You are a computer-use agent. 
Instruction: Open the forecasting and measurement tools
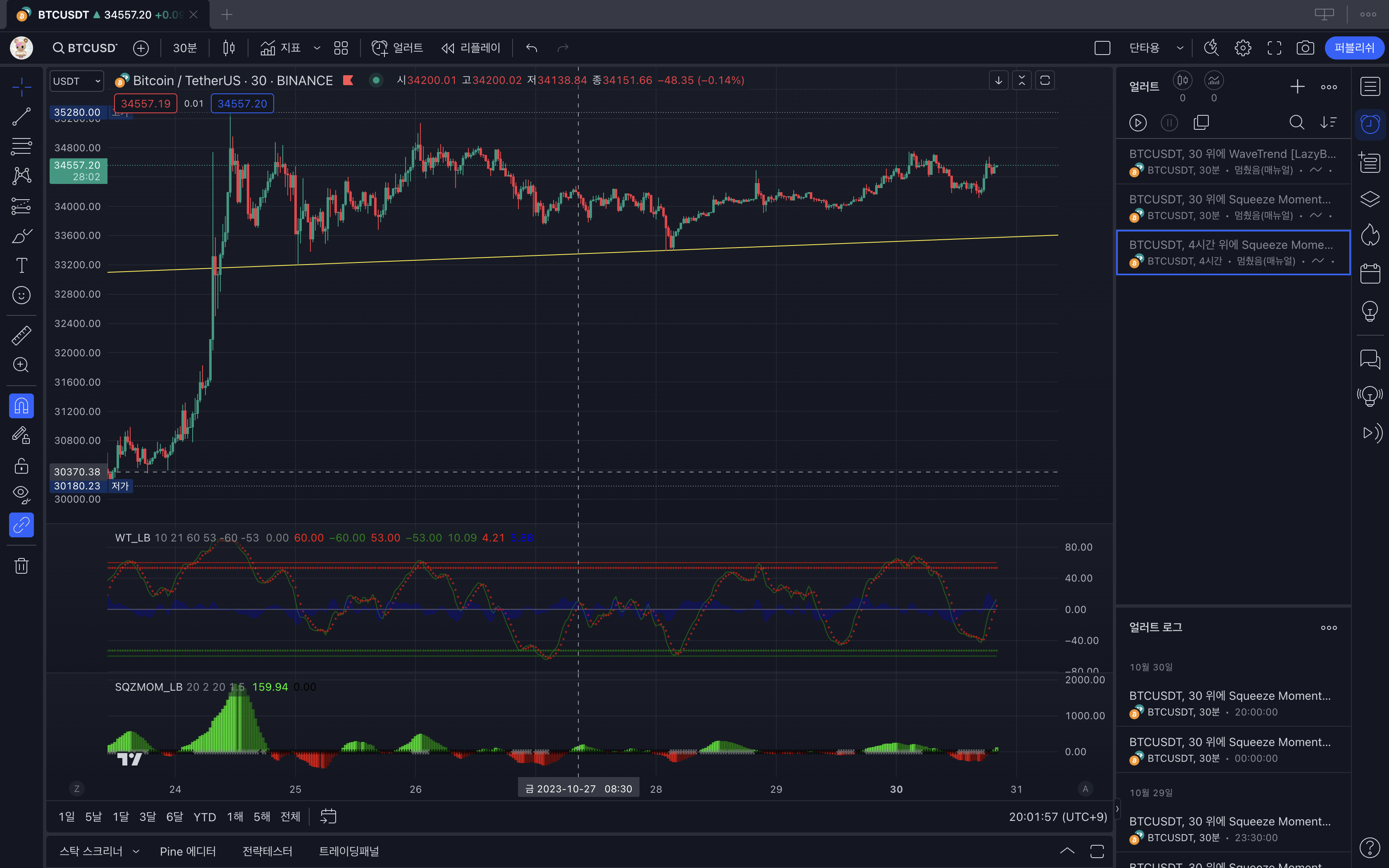coord(21,205)
